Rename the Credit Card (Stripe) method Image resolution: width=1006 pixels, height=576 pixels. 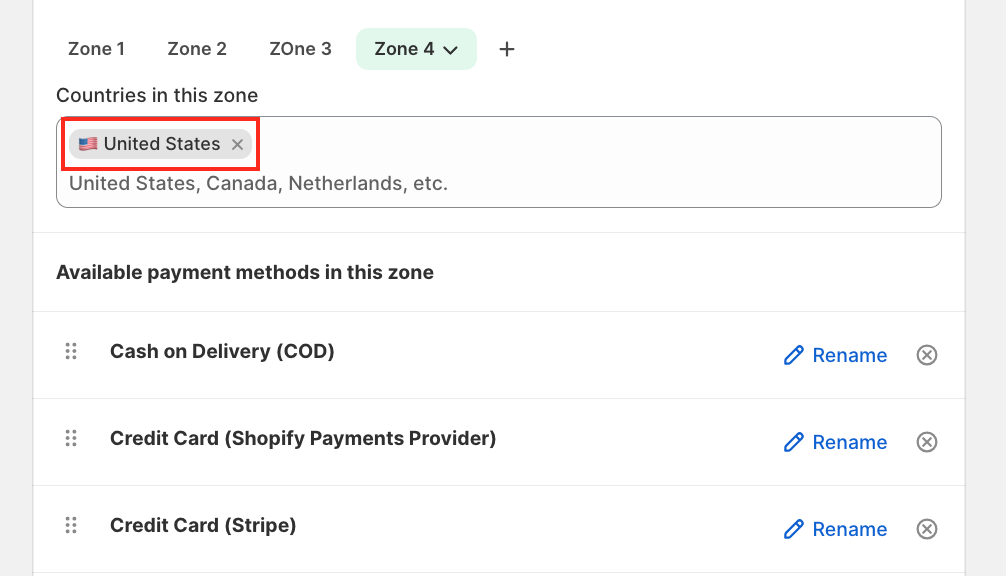tap(836, 529)
